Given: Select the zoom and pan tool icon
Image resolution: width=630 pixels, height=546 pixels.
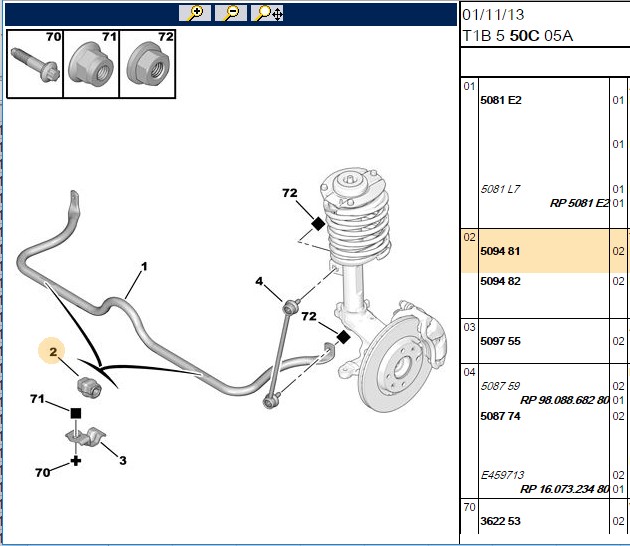Looking at the screenshot, I should [x=267, y=13].
